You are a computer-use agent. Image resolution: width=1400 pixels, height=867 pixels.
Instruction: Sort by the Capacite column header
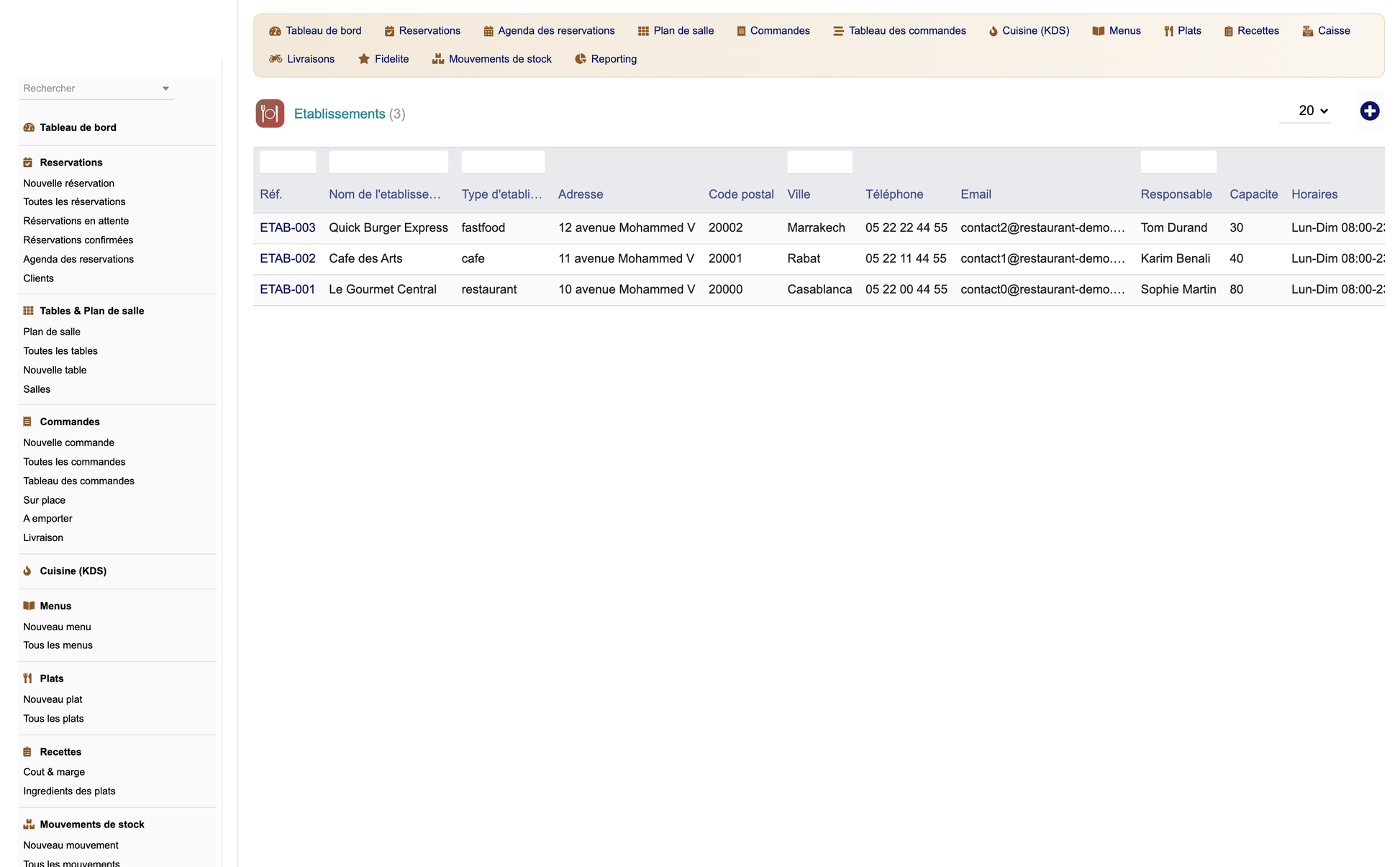click(x=1254, y=194)
